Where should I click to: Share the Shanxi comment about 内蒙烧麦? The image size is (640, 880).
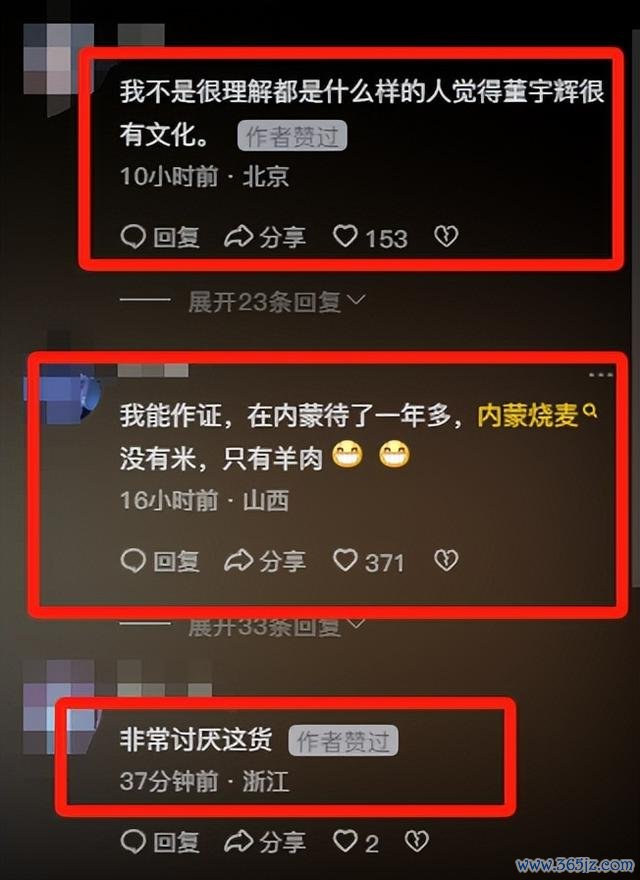pos(265,561)
